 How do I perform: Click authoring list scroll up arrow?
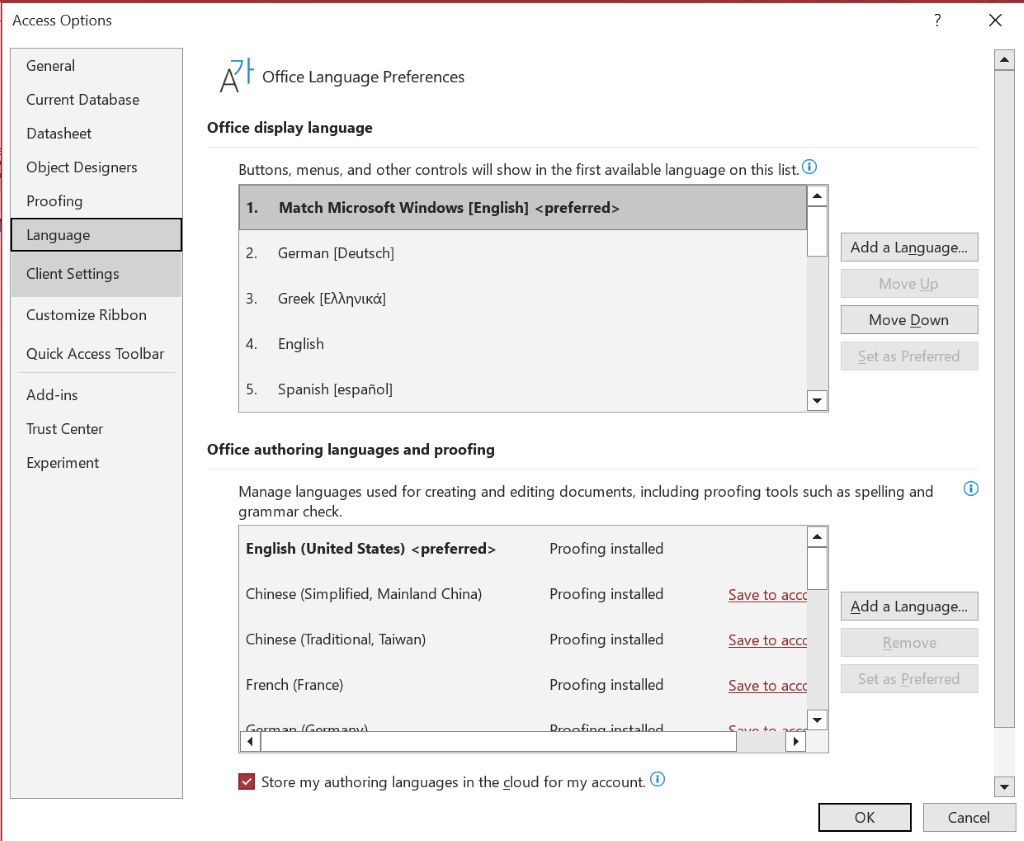pyautogui.click(x=817, y=537)
